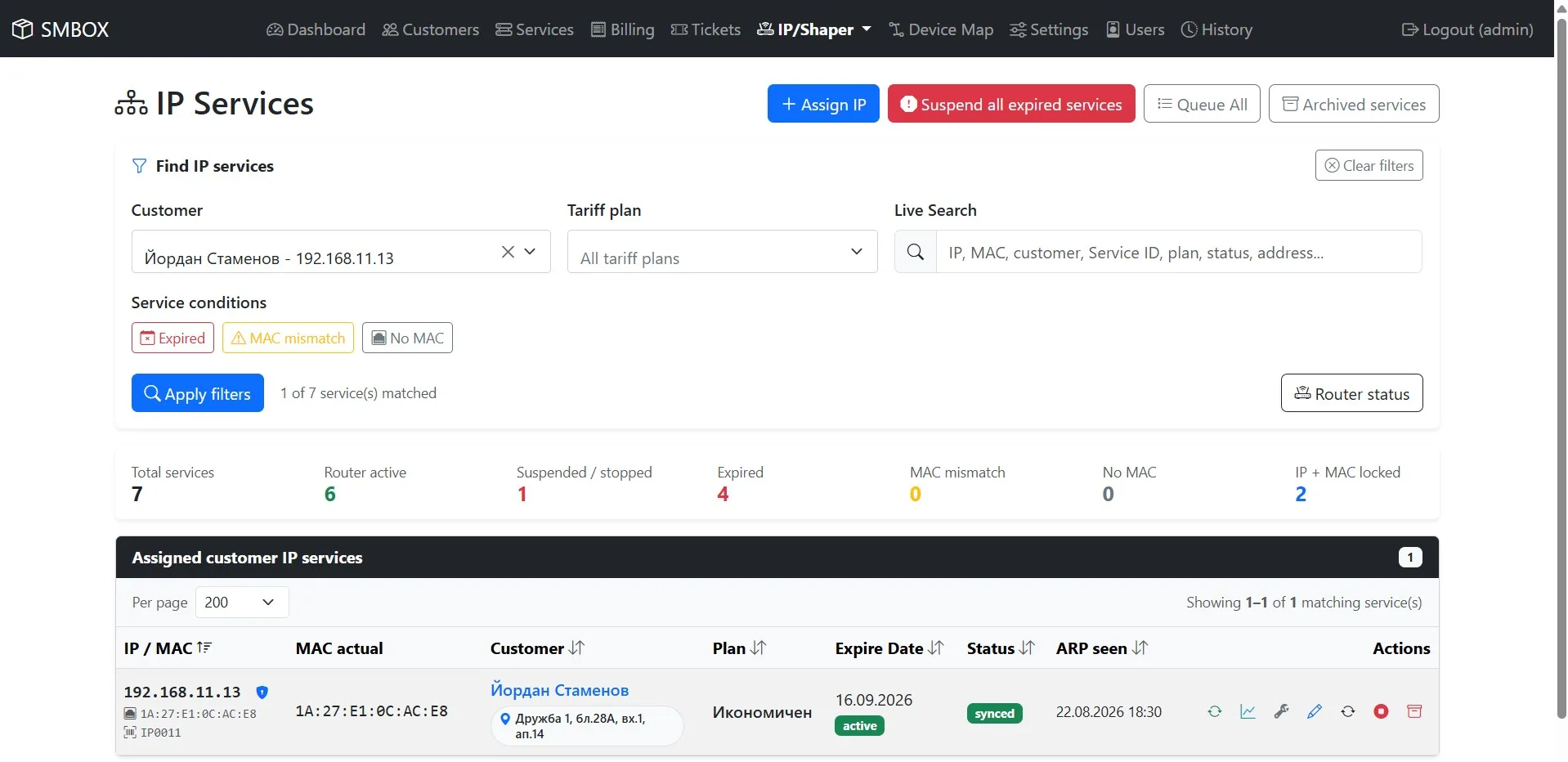
Task: Click the Assign IP button
Action: (823, 104)
